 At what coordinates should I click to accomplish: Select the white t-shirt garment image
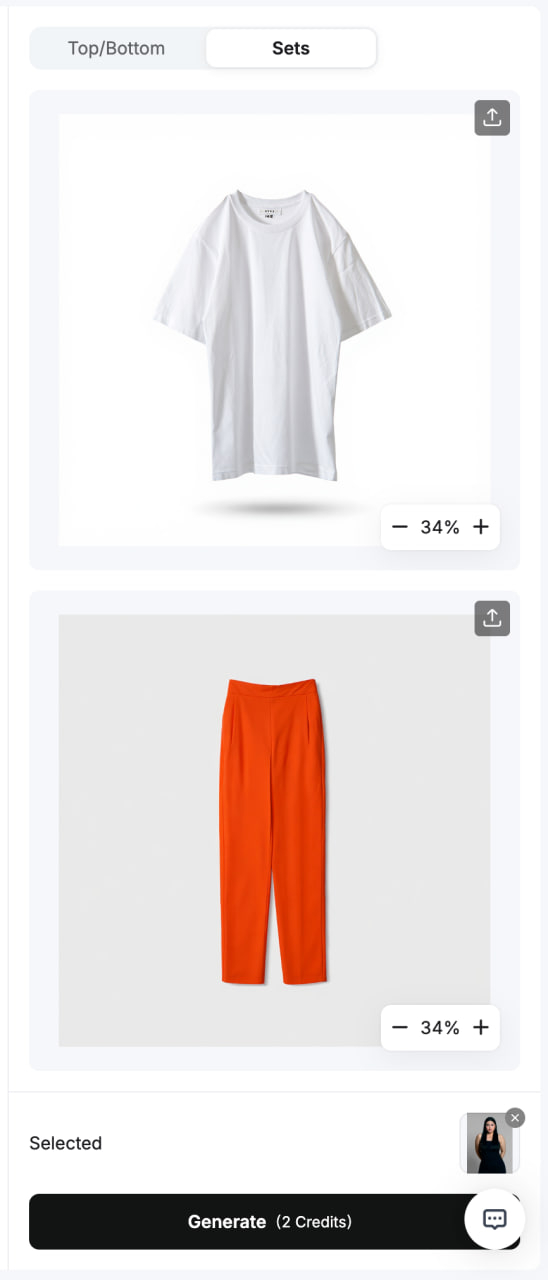coord(272,336)
